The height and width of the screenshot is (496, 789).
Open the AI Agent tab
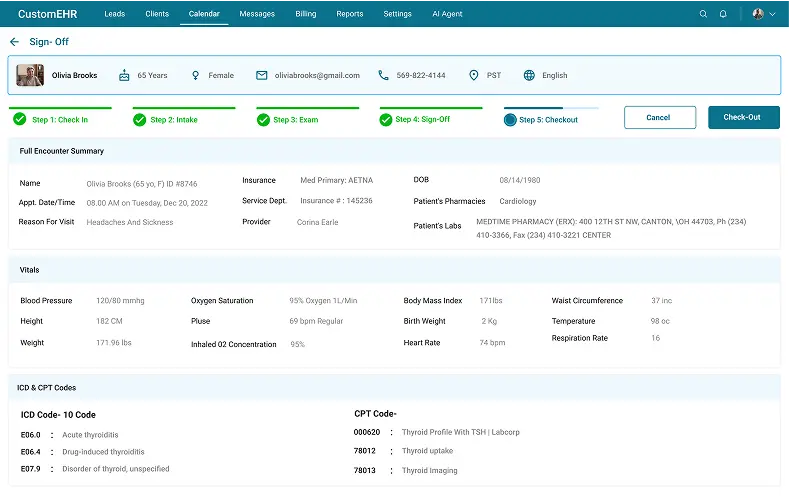[x=448, y=14]
